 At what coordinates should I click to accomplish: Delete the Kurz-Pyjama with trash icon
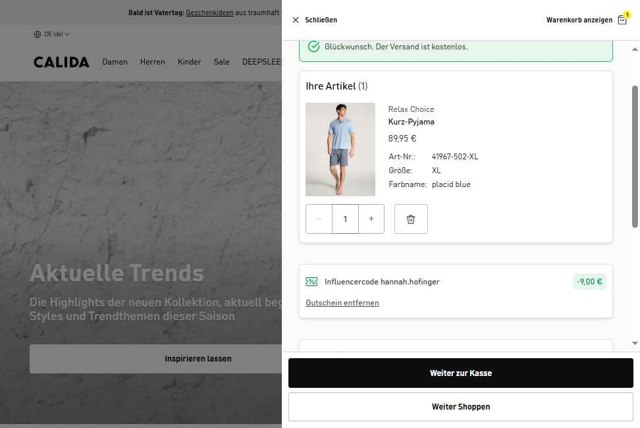411,219
